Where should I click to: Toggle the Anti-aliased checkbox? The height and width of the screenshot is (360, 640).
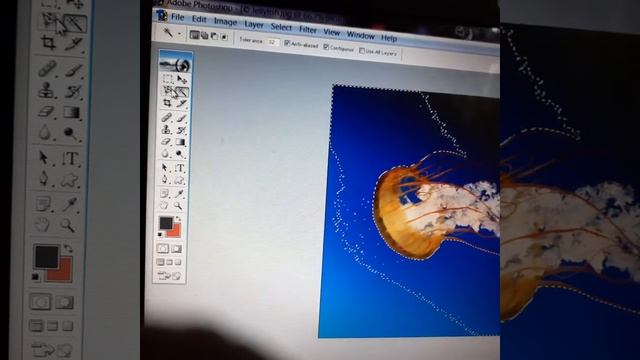287,43
